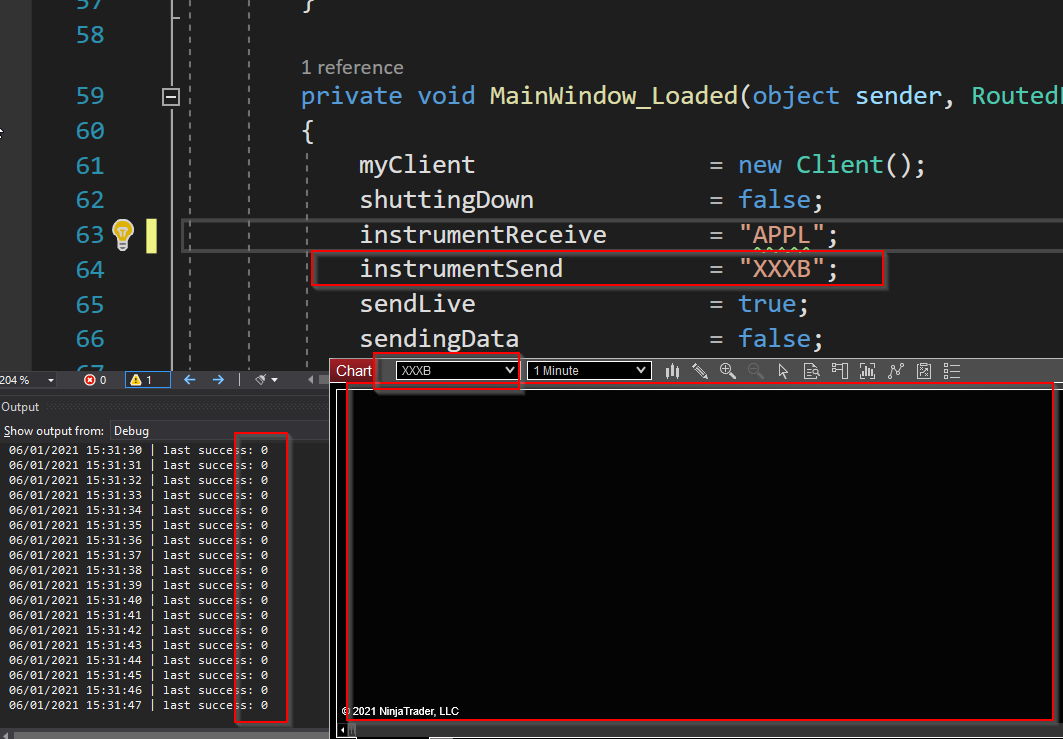Open the data series bars icon
The image size is (1063, 739).
867,371
